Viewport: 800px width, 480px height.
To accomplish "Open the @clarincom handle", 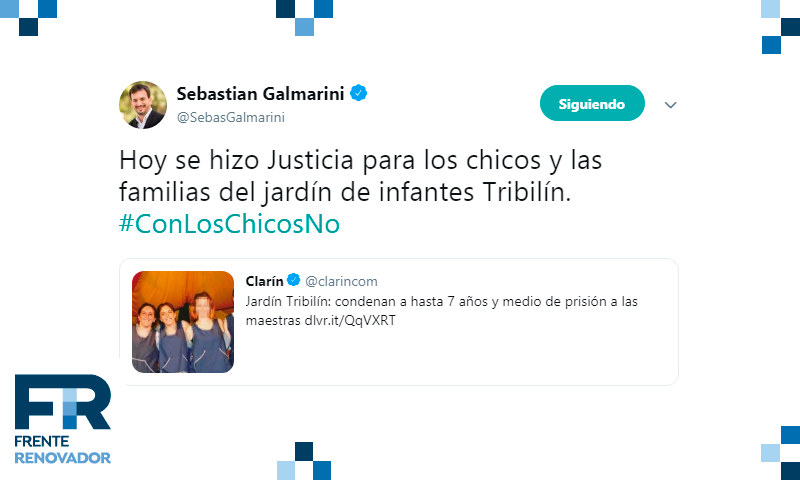I will (x=341, y=281).
